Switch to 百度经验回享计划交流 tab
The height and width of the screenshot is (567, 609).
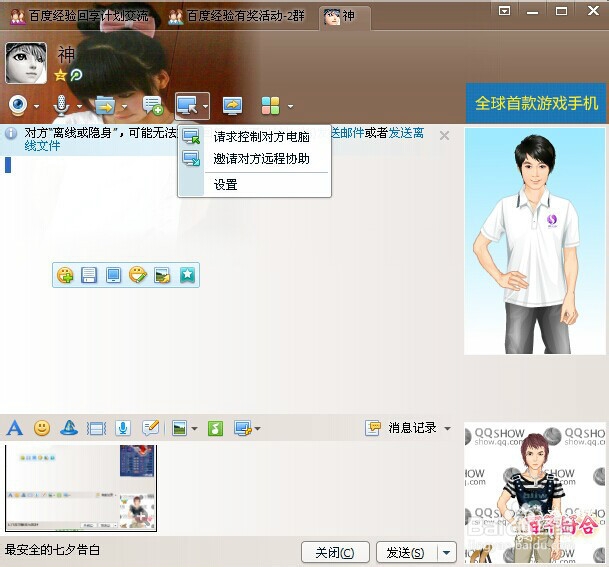(79, 16)
